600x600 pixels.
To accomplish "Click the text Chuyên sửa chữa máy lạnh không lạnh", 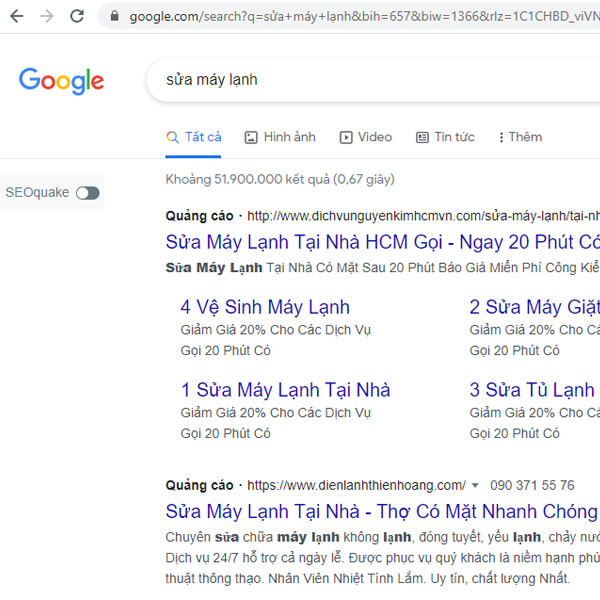I will coord(289,537).
